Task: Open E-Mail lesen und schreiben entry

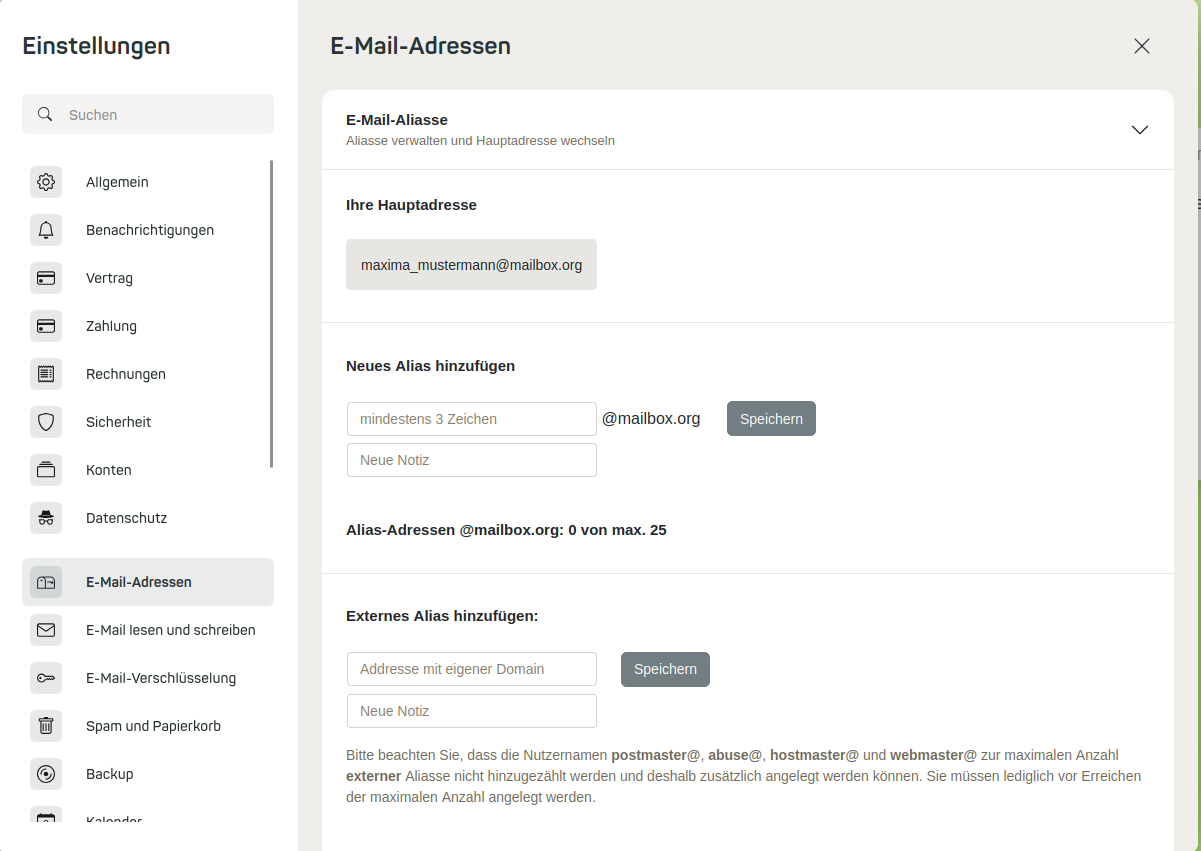Action: (148, 630)
